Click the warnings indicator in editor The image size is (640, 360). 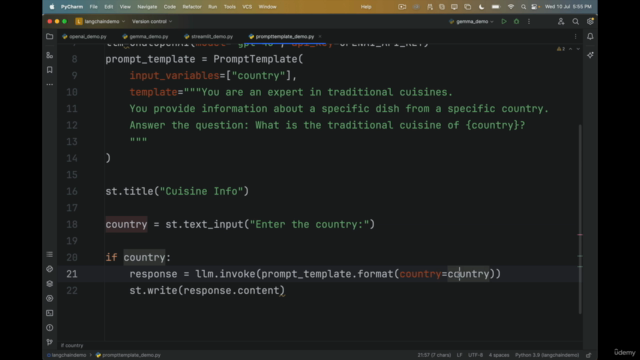click(x=561, y=49)
